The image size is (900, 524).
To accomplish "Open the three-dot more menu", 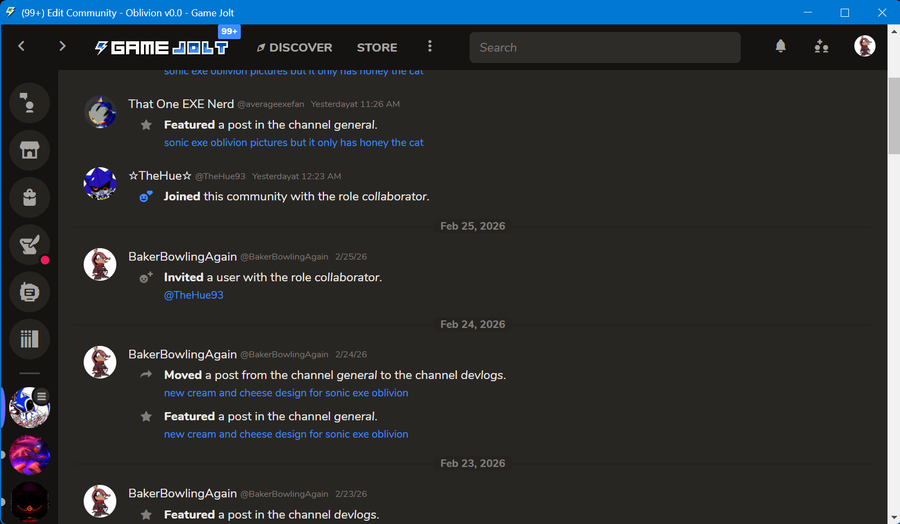I will pos(430,47).
